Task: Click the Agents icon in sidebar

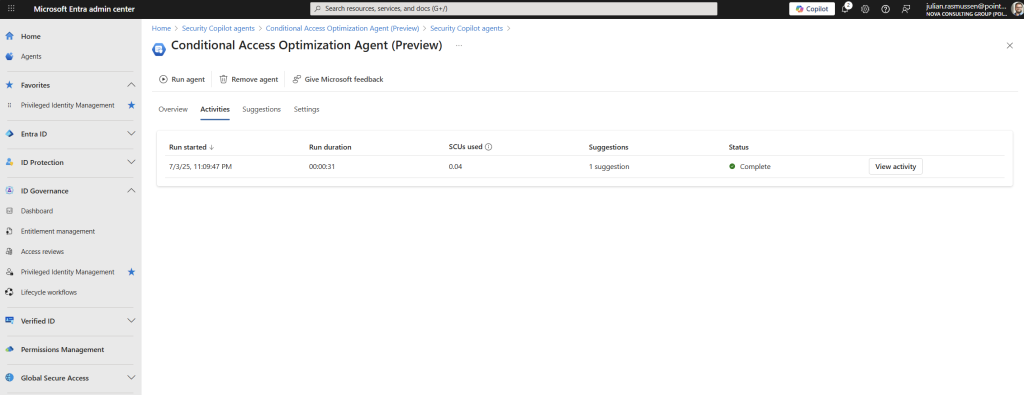Action: (x=9, y=56)
